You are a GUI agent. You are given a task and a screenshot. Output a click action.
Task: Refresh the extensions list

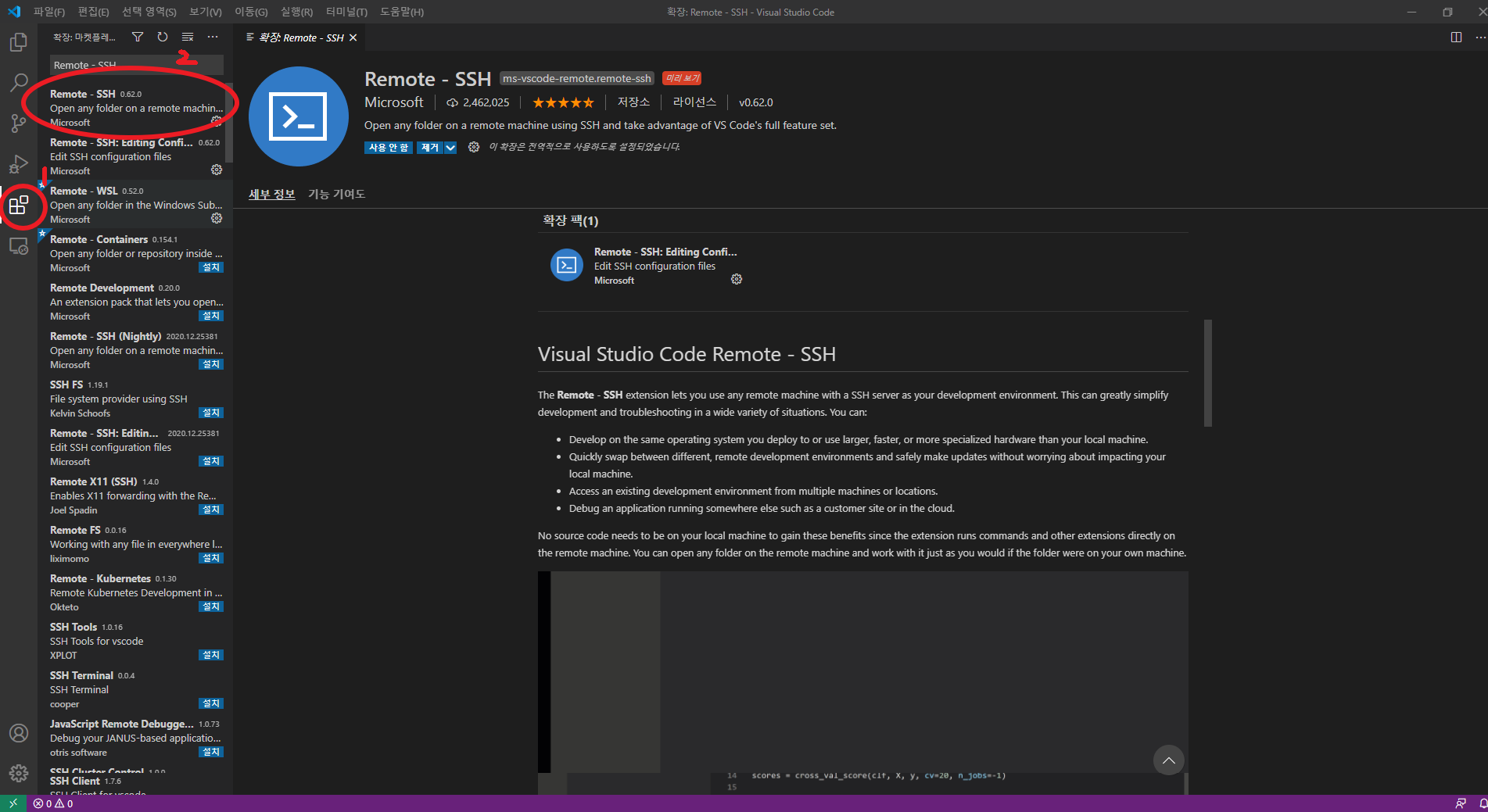tap(163, 37)
